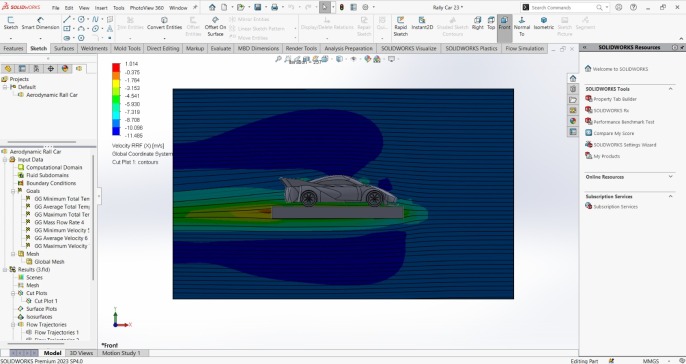
Task: Switch to the Flow Simulation tab
Action: pyautogui.click(x=524, y=49)
